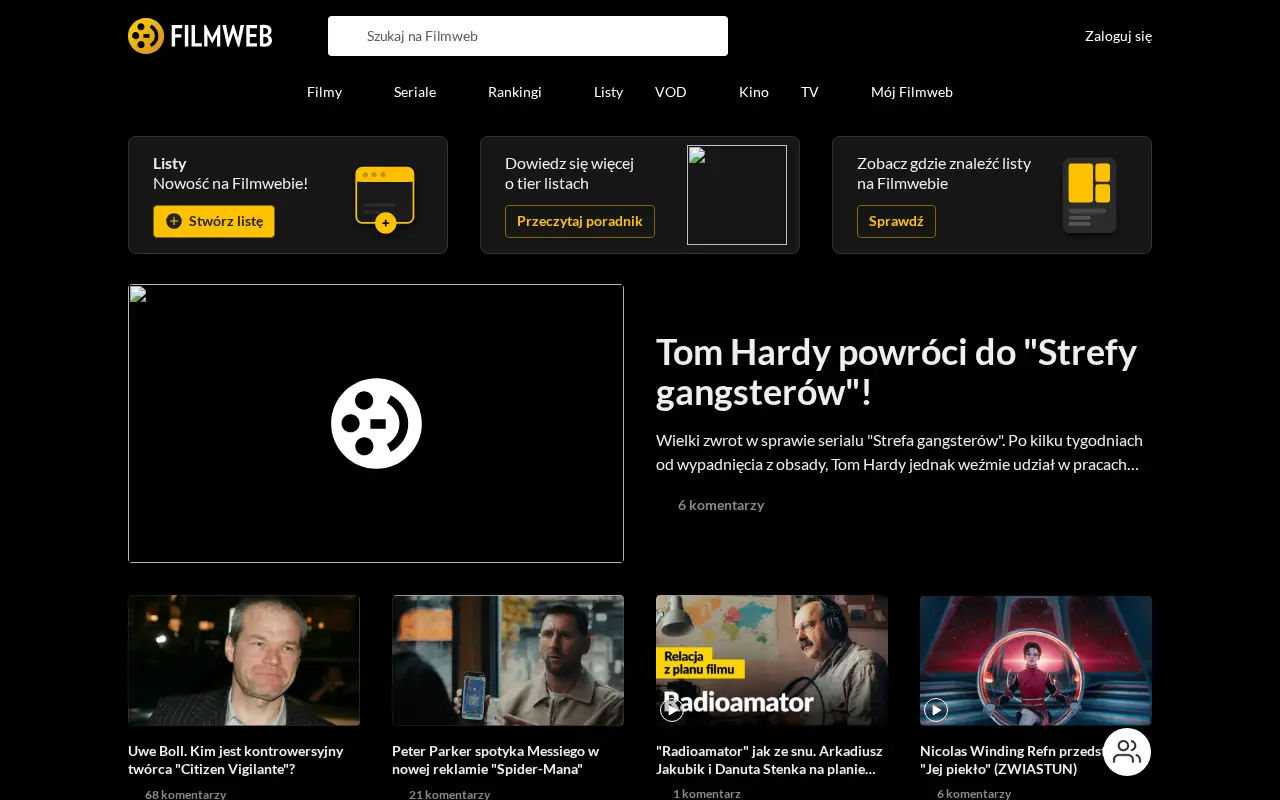
Task: Open the TV menu
Action: tap(810, 92)
